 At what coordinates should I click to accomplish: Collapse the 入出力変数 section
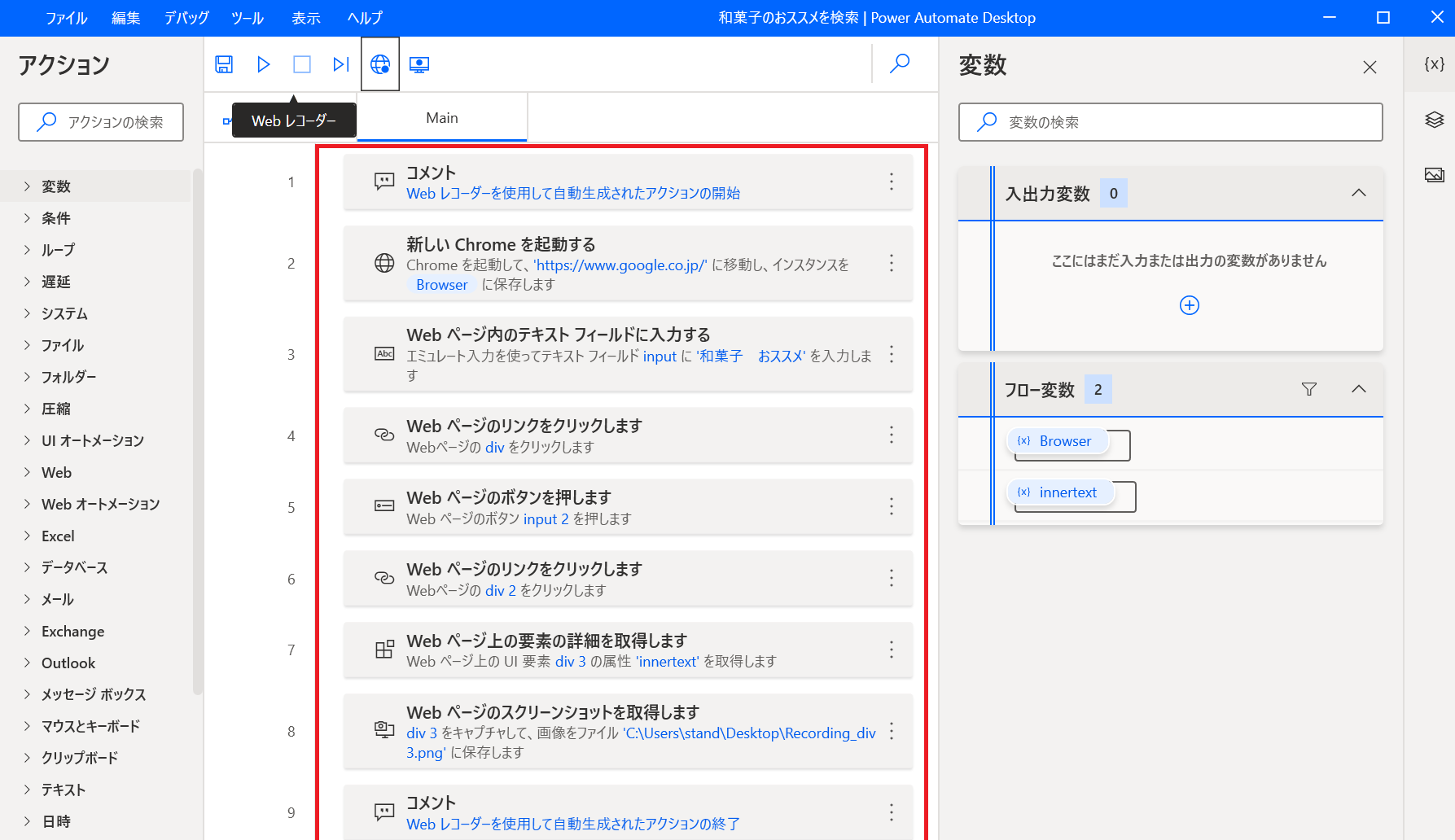pyautogui.click(x=1358, y=193)
